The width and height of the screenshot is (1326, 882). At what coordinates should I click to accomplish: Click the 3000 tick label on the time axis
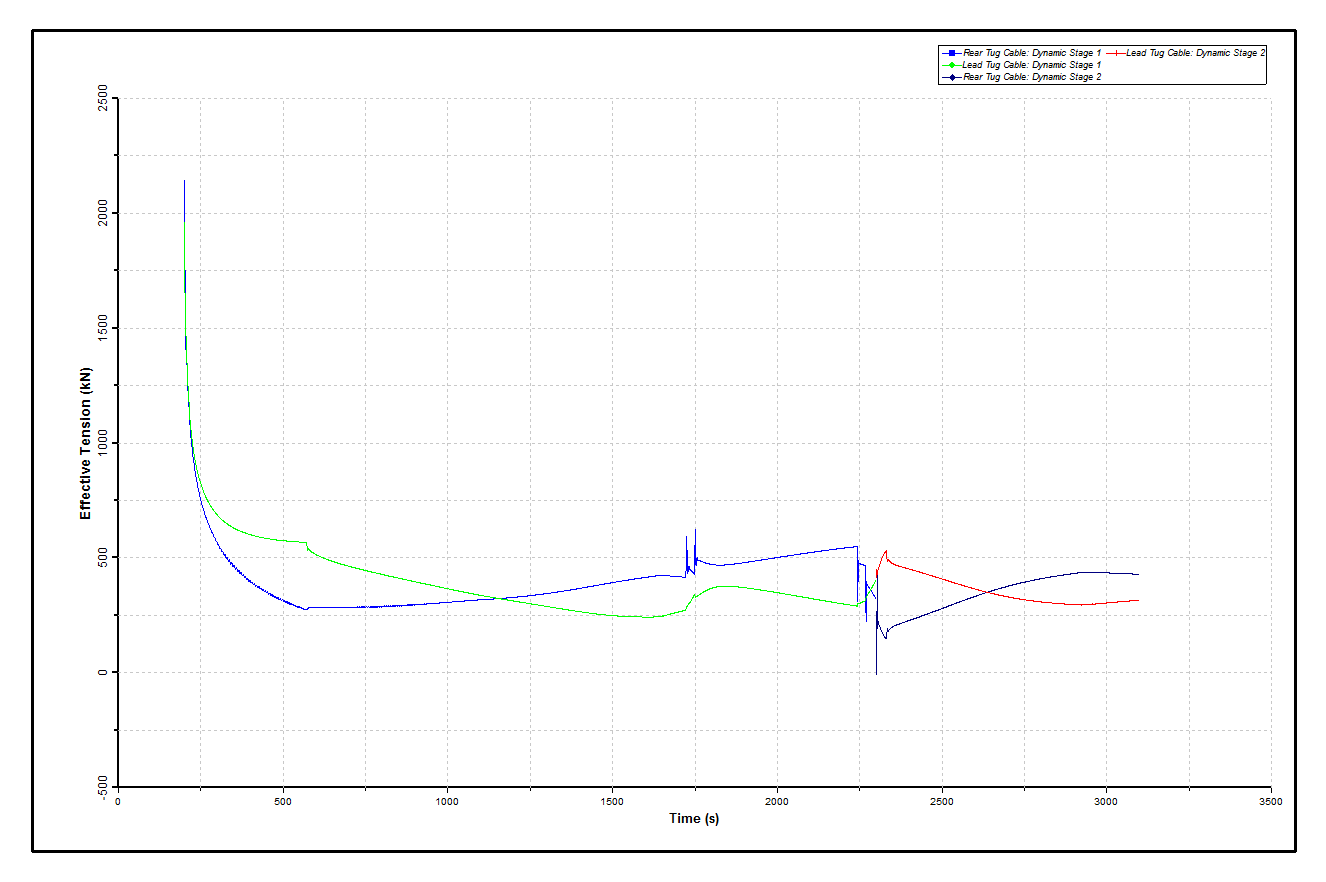[1106, 802]
